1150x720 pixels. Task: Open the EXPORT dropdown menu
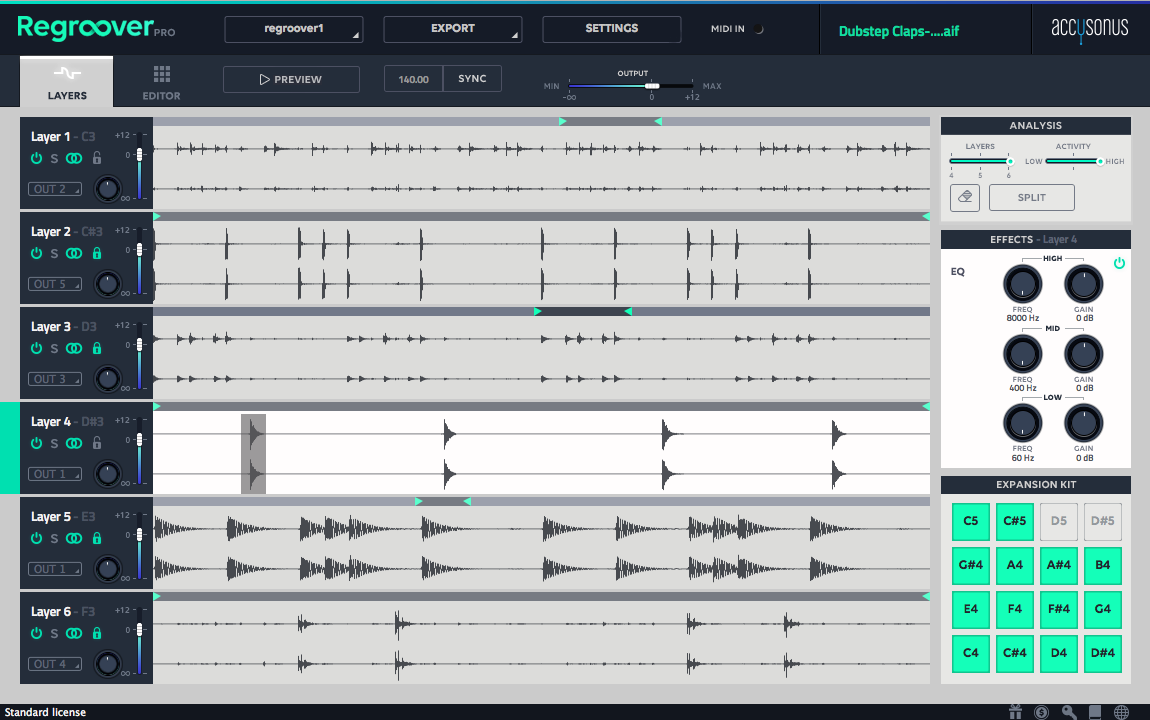tap(453, 29)
